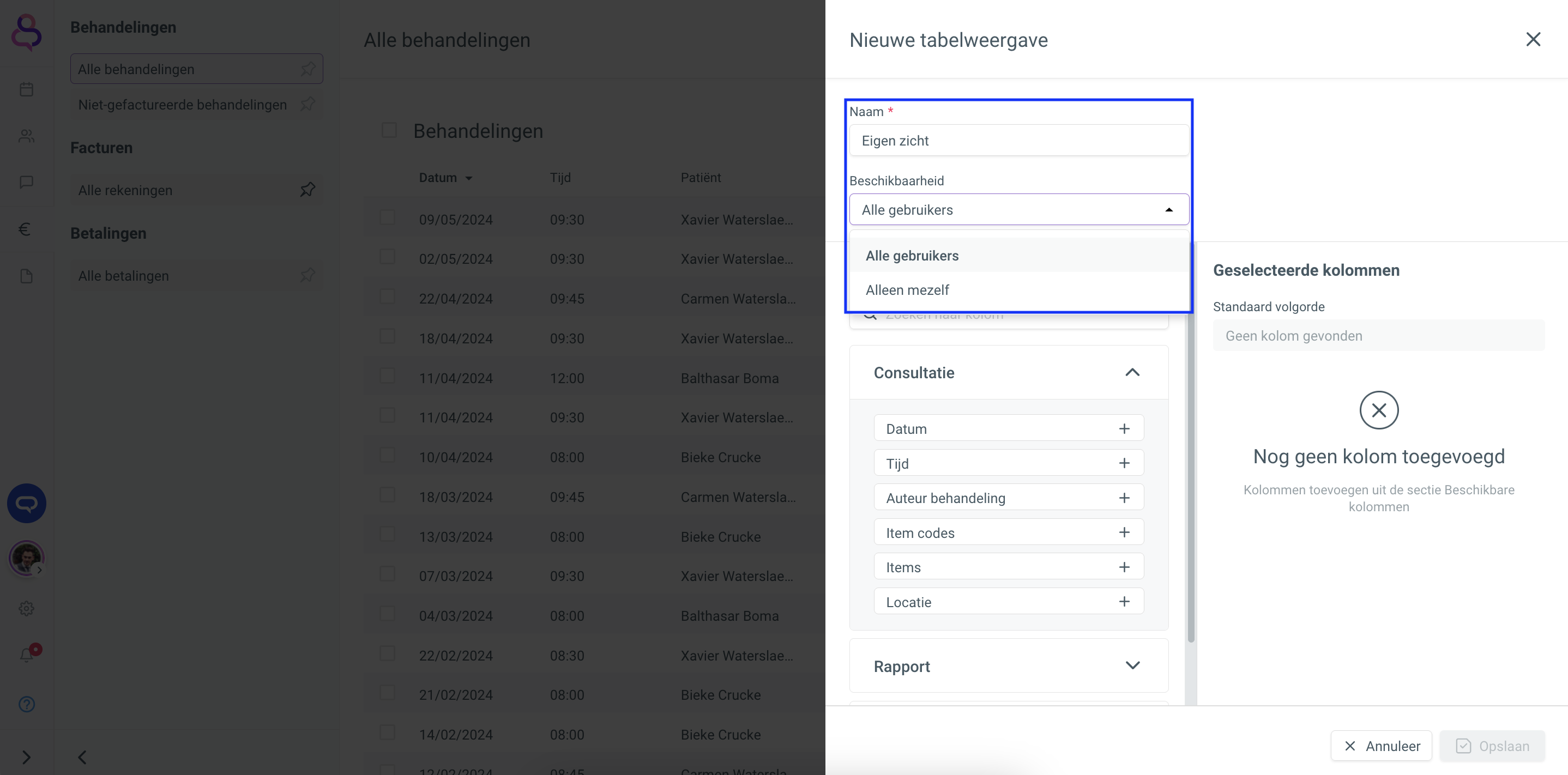This screenshot has height=775, width=1568.
Task: Open the messages icon in the sidebar
Action: coord(26,182)
